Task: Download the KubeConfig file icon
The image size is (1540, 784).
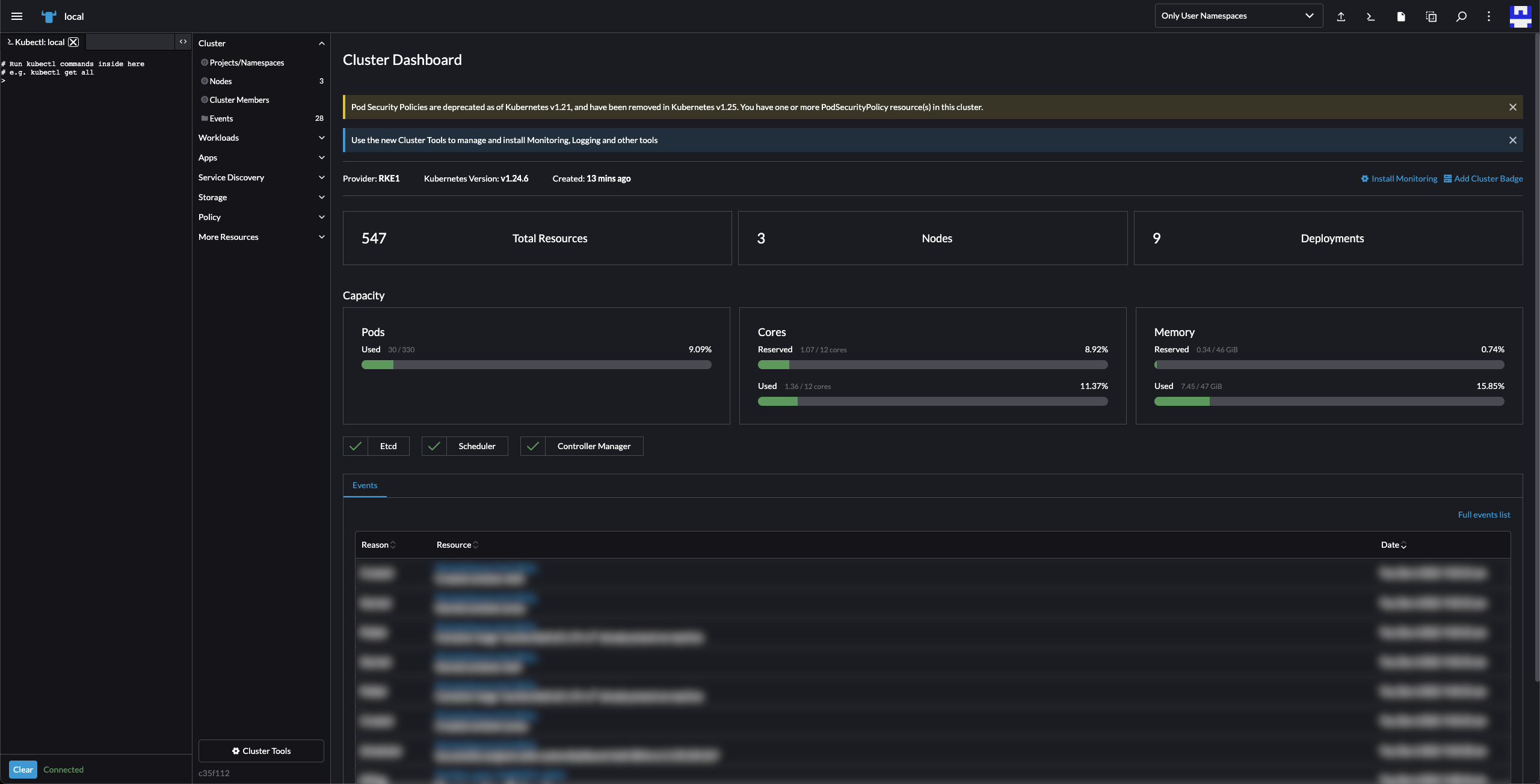Action: coord(1401,16)
